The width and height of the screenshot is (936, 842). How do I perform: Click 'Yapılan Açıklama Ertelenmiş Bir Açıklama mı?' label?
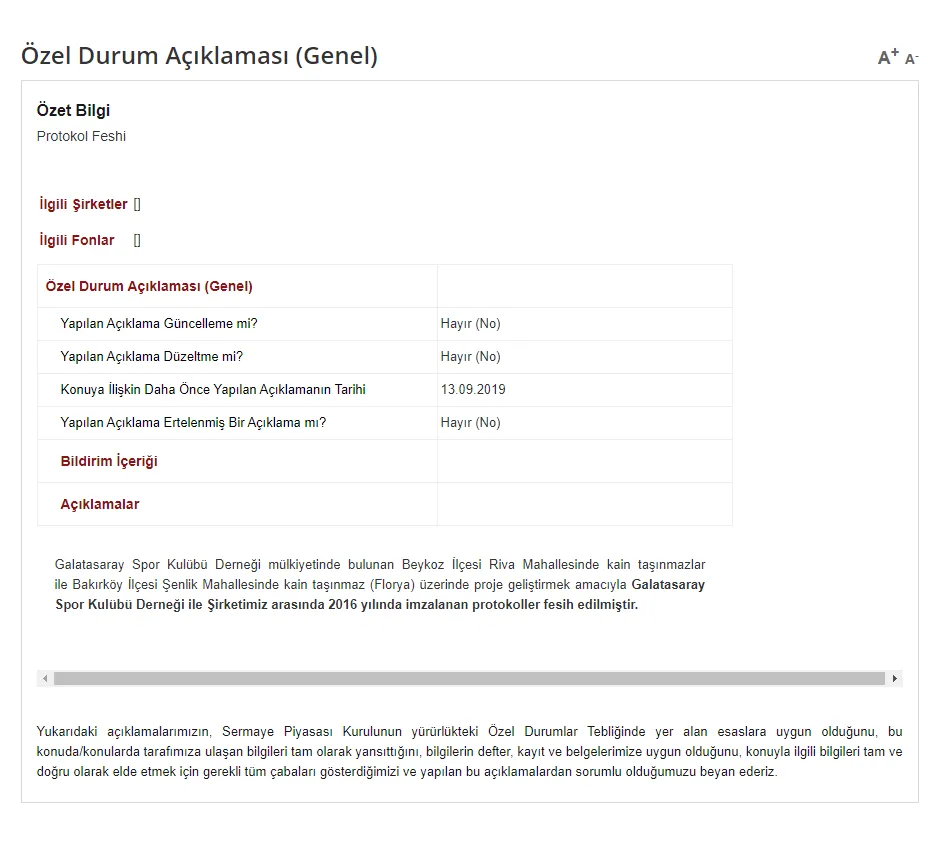click(193, 422)
